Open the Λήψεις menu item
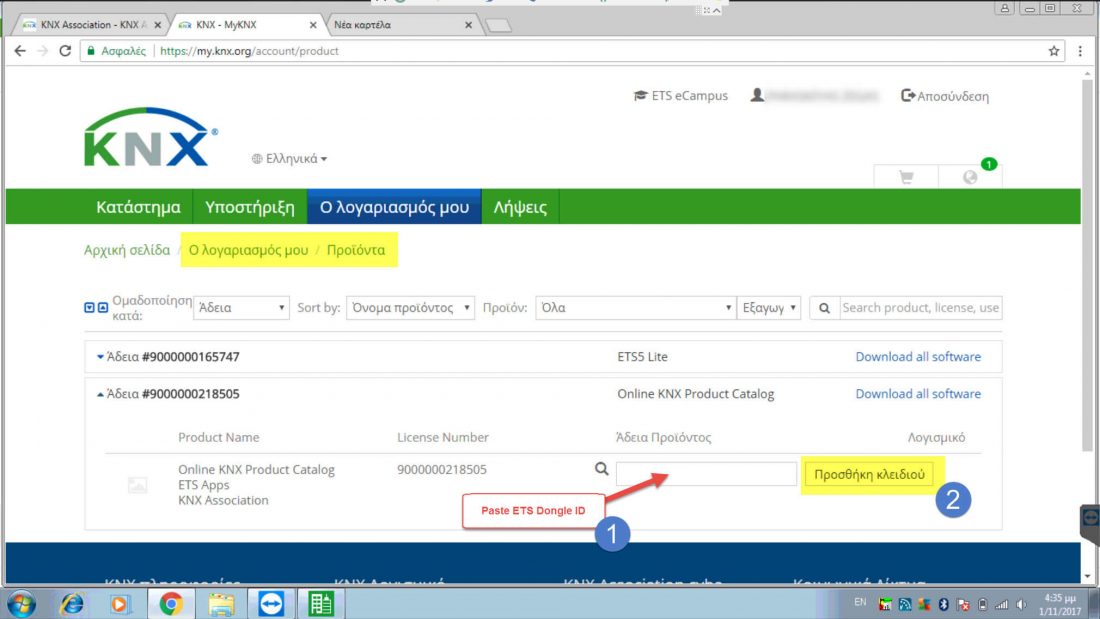1100x619 pixels. (520, 207)
